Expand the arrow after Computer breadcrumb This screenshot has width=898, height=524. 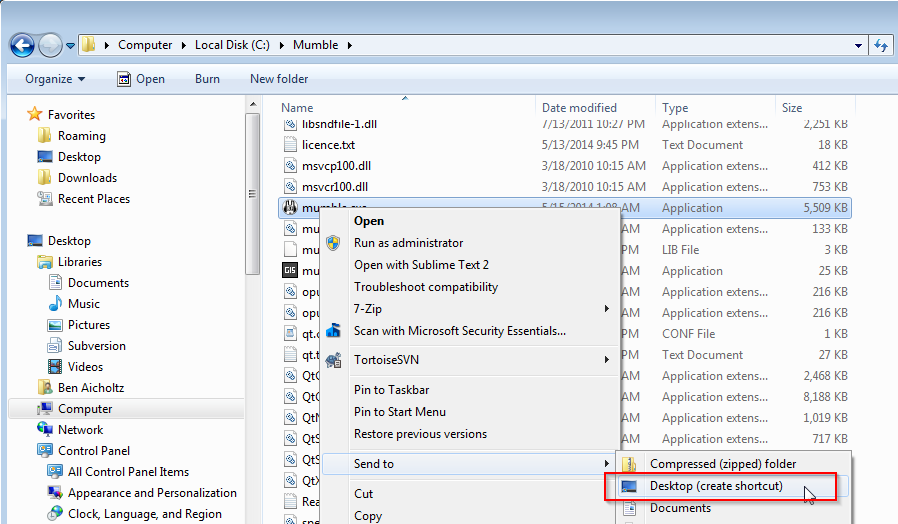click(x=184, y=45)
